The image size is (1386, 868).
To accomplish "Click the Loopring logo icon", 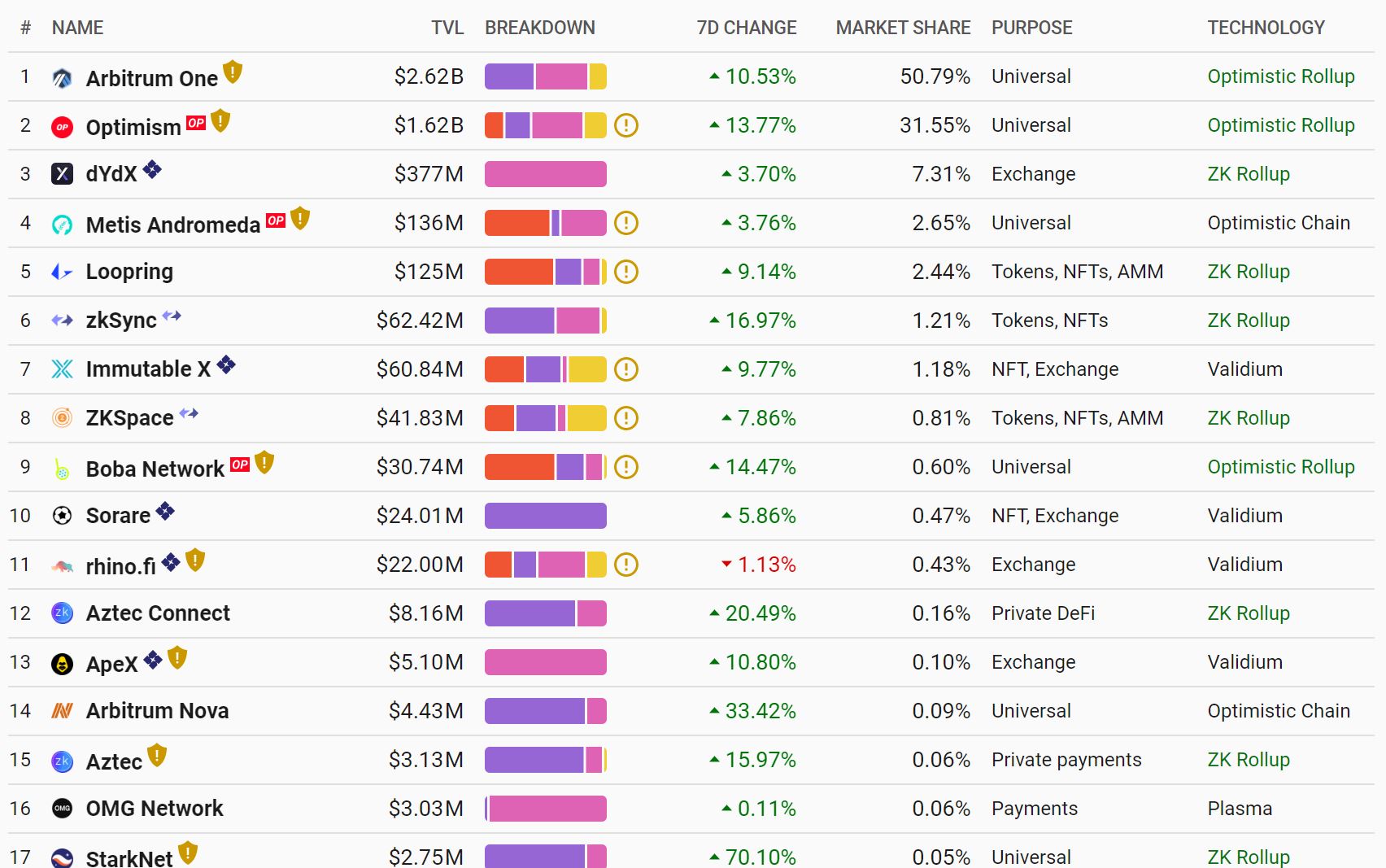I will click(62, 272).
